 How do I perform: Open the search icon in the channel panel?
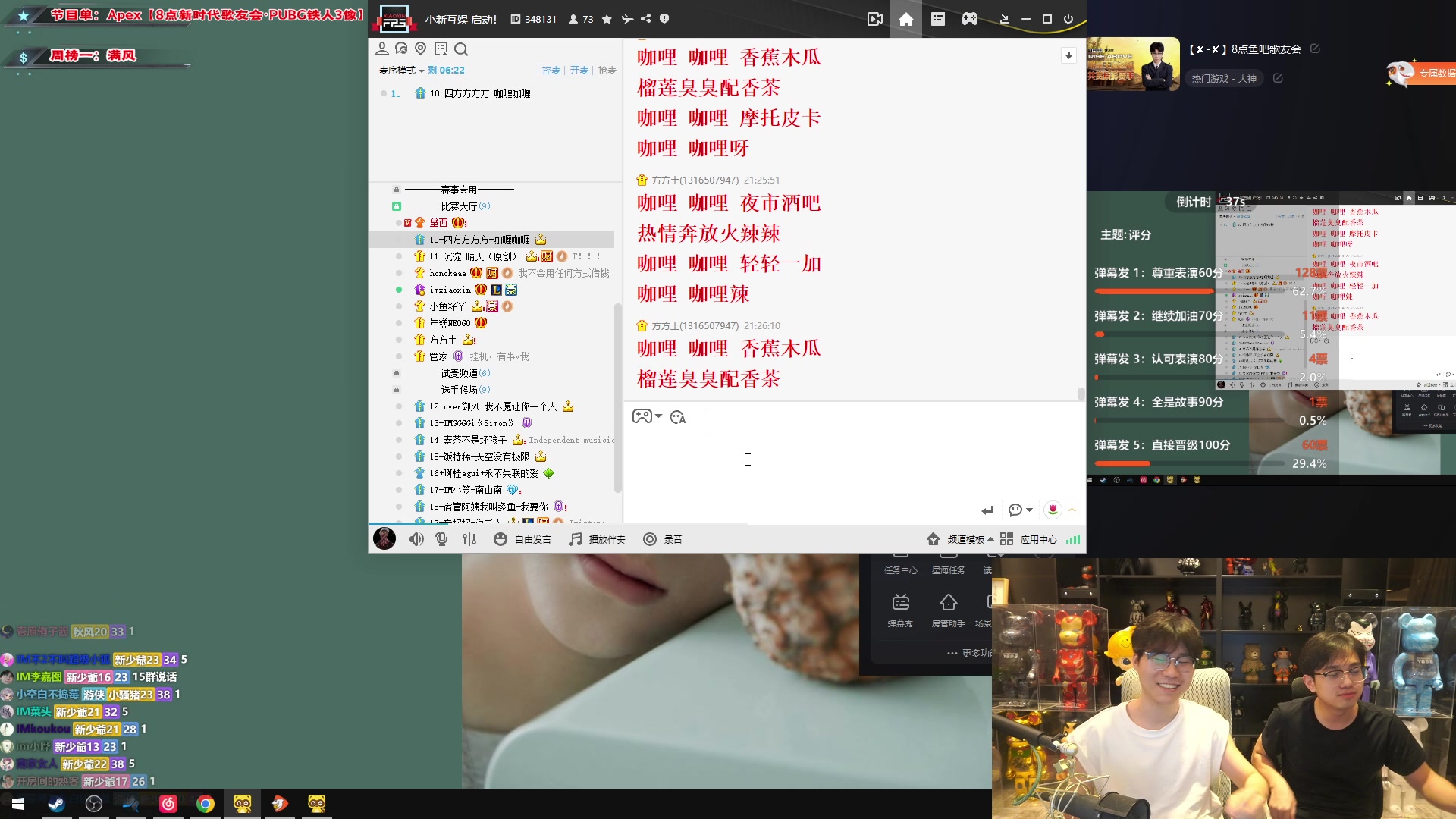pos(462,49)
